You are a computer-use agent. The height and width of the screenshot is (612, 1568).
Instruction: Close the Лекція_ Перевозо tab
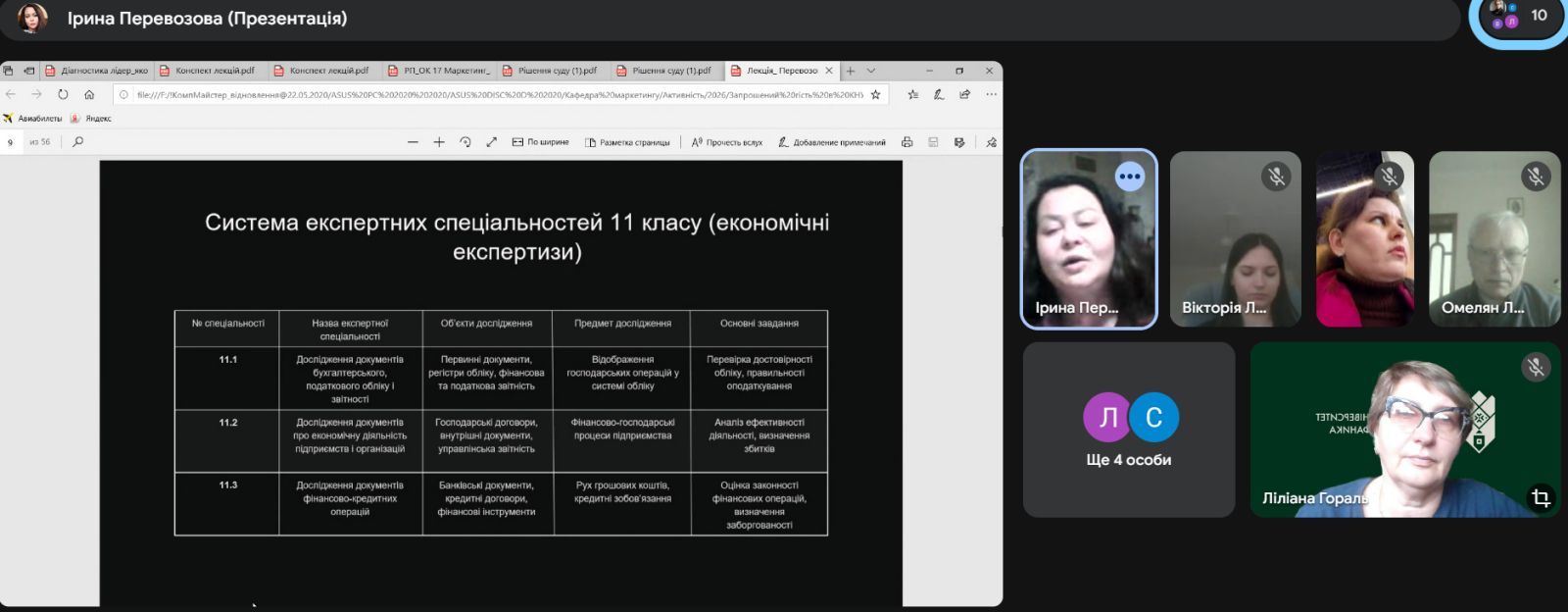(x=829, y=71)
